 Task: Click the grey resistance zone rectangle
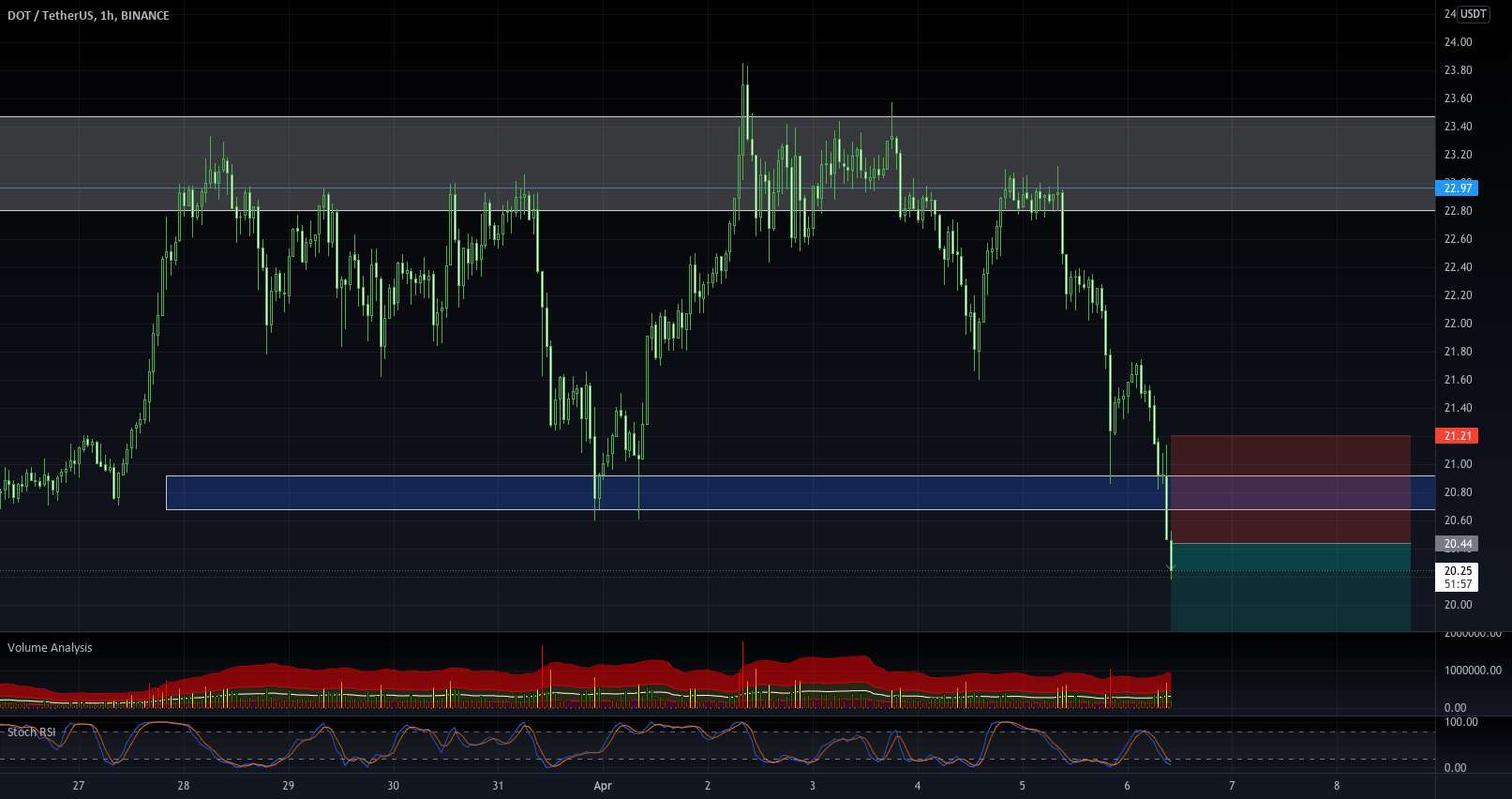pyautogui.click(x=717, y=163)
